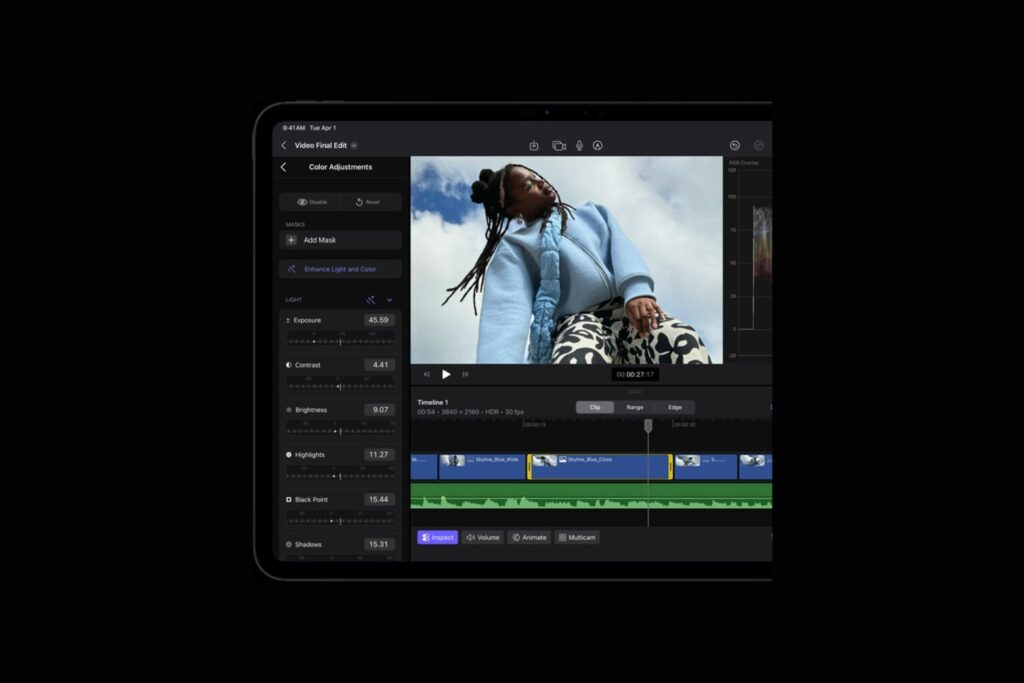Click the RGB Overlay scope label
Screen dimensions: 1024x683
(x=744, y=163)
